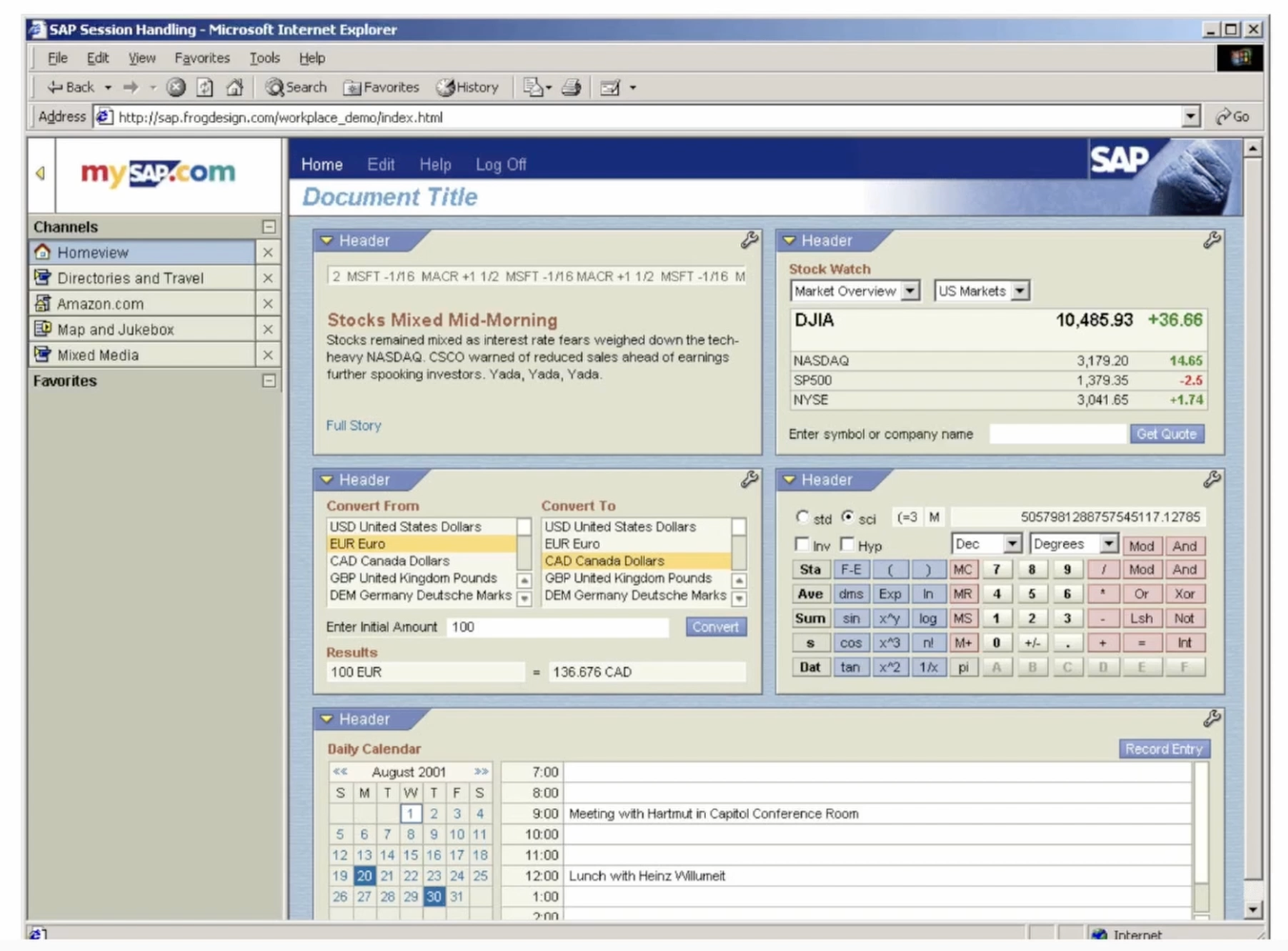This screenshot has width=1288, height=951.
Task: Open wrench settings of Daily Calendar portlet
Action: tap(1212, 718)
